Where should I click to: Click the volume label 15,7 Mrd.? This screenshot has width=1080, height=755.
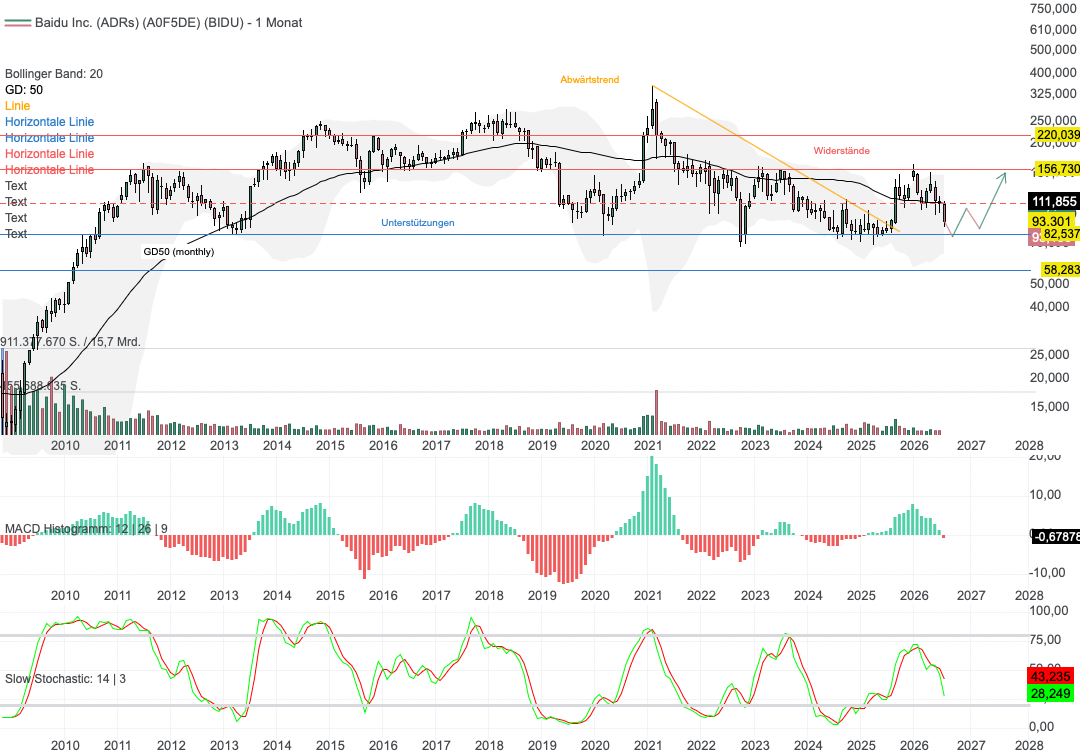115,342
